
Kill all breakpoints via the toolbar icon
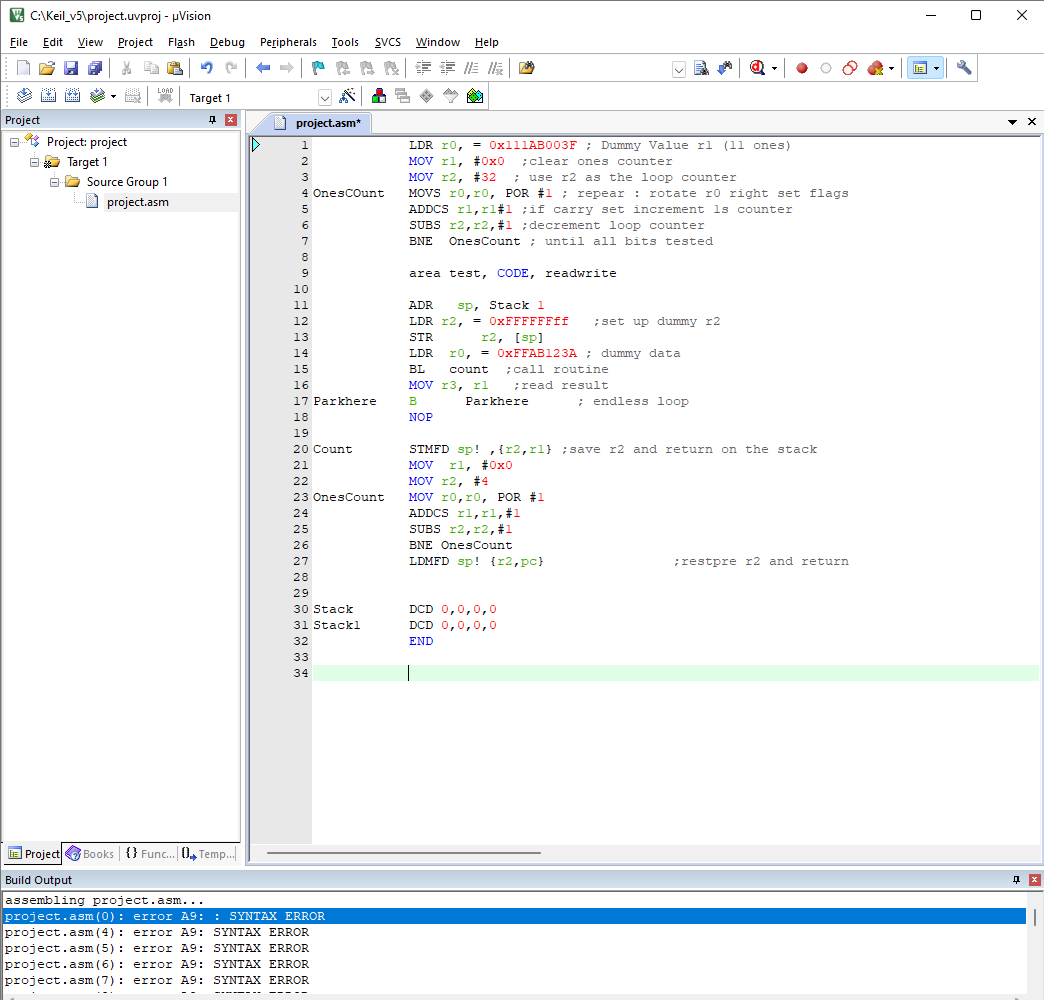[876, 68]
